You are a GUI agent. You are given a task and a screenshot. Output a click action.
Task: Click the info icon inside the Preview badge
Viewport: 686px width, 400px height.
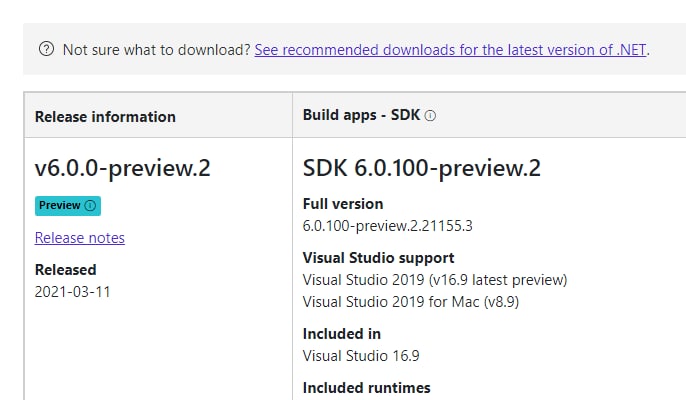(x=90, y=205)
